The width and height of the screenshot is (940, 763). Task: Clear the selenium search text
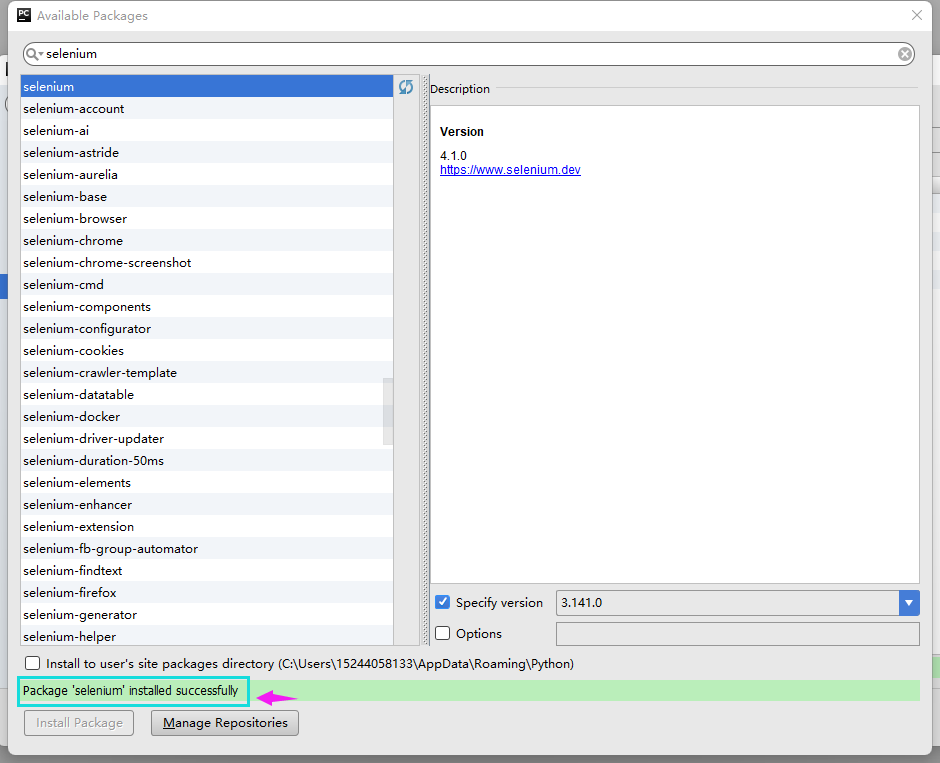coord(905,55)
